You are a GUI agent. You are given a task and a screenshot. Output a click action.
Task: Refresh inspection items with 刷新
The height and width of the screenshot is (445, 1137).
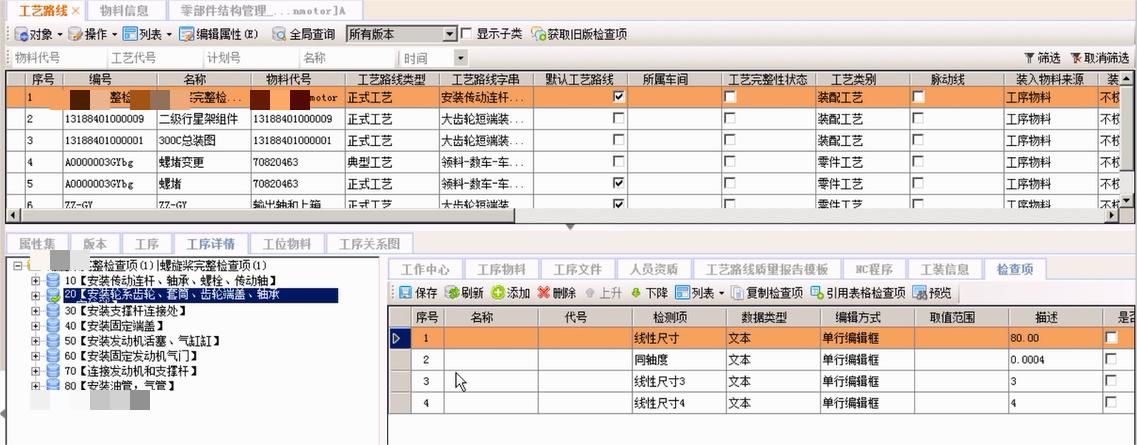click(x=464, y=293)
